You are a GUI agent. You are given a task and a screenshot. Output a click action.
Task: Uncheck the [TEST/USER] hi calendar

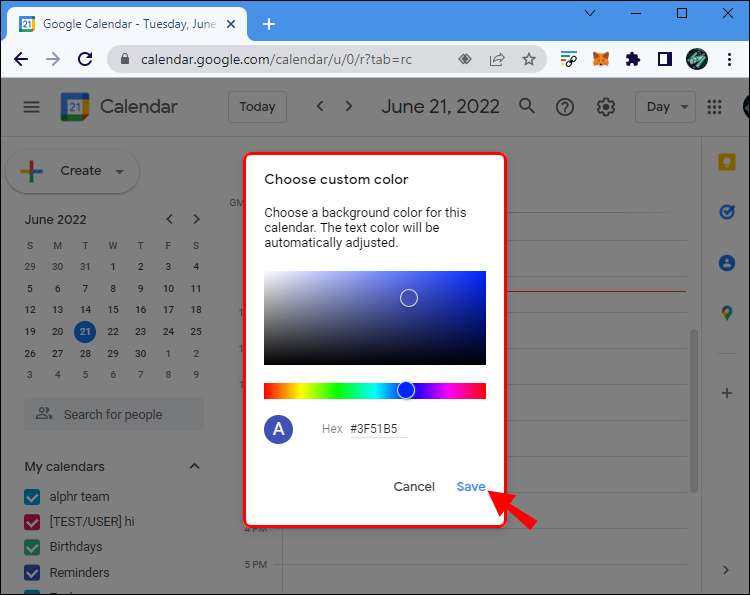coord(32,522)
